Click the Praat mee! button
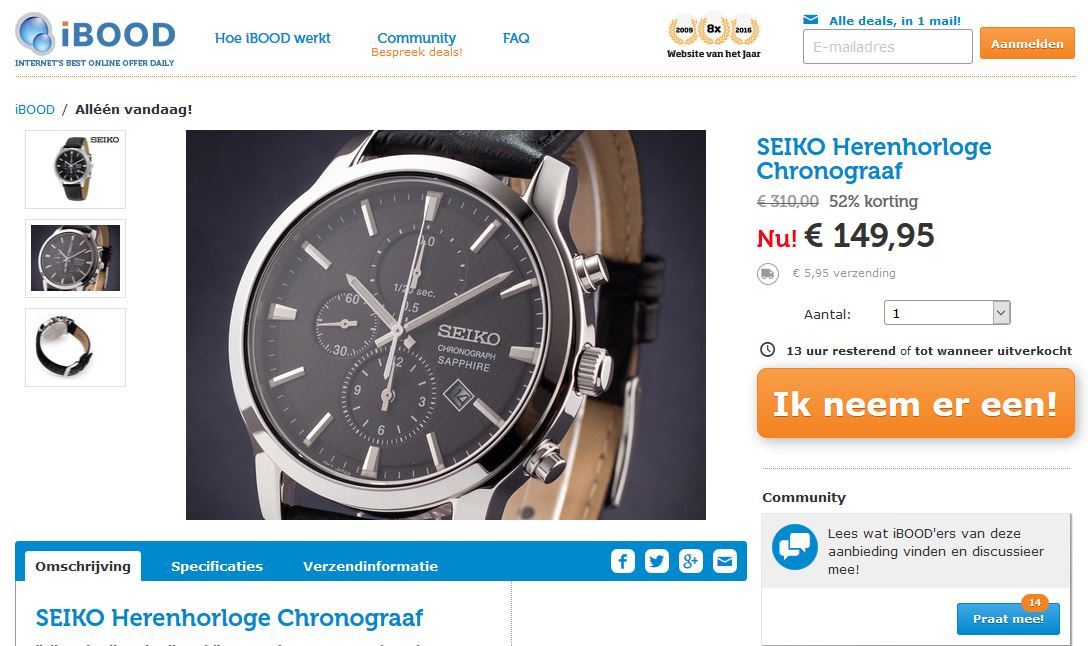The height and width of the screenshot is (646, 1088). pos(1008,618)
